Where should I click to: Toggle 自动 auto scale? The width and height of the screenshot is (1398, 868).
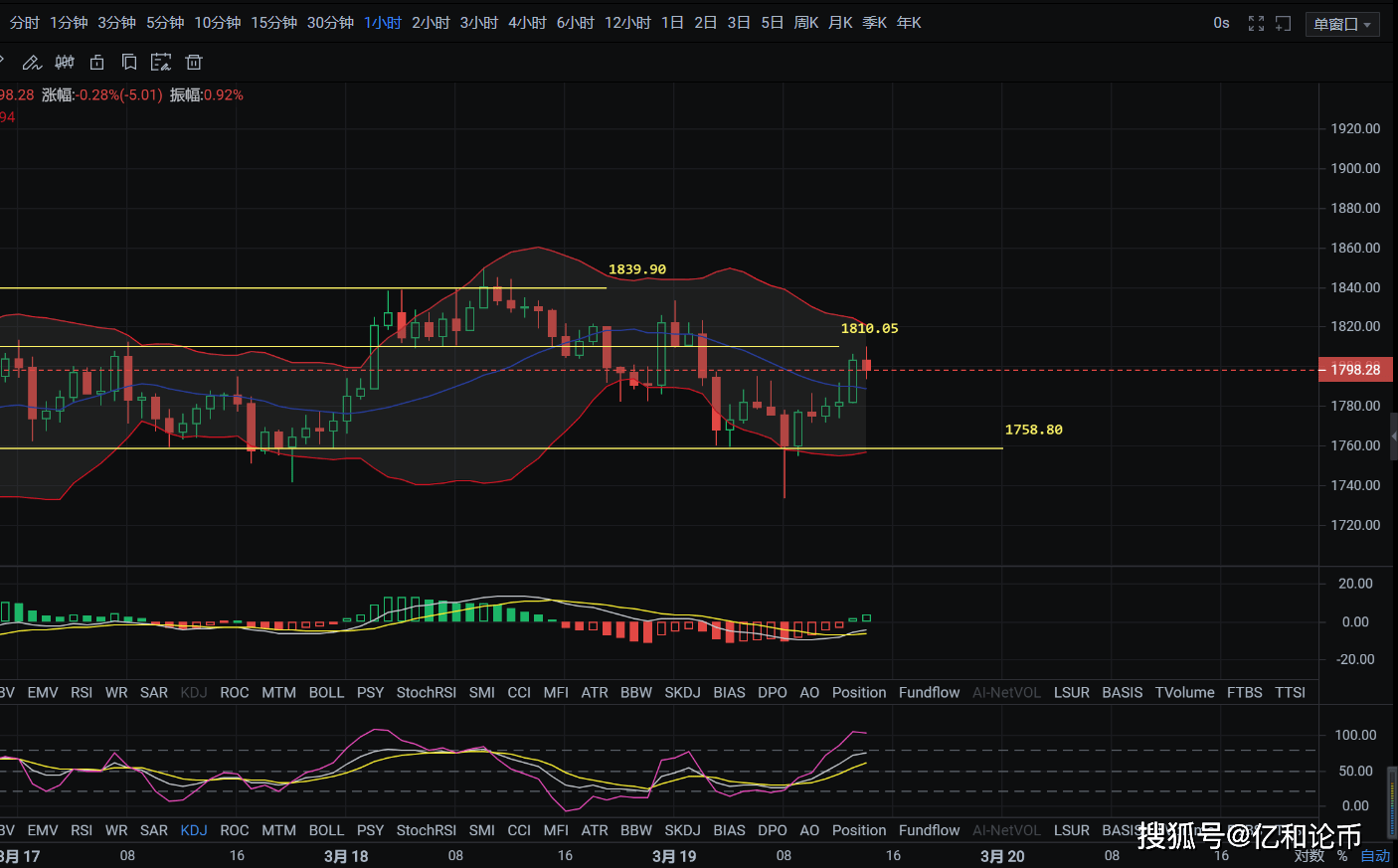tap(1375, 856)
